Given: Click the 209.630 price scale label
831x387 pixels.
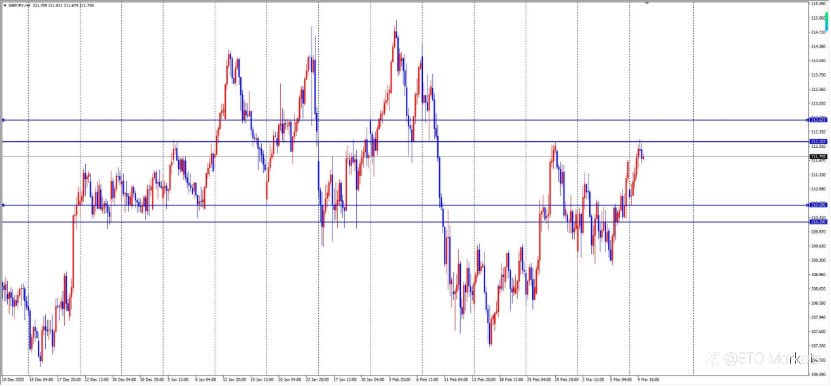Looking at the screenshot, I should (x=818, y=246).
